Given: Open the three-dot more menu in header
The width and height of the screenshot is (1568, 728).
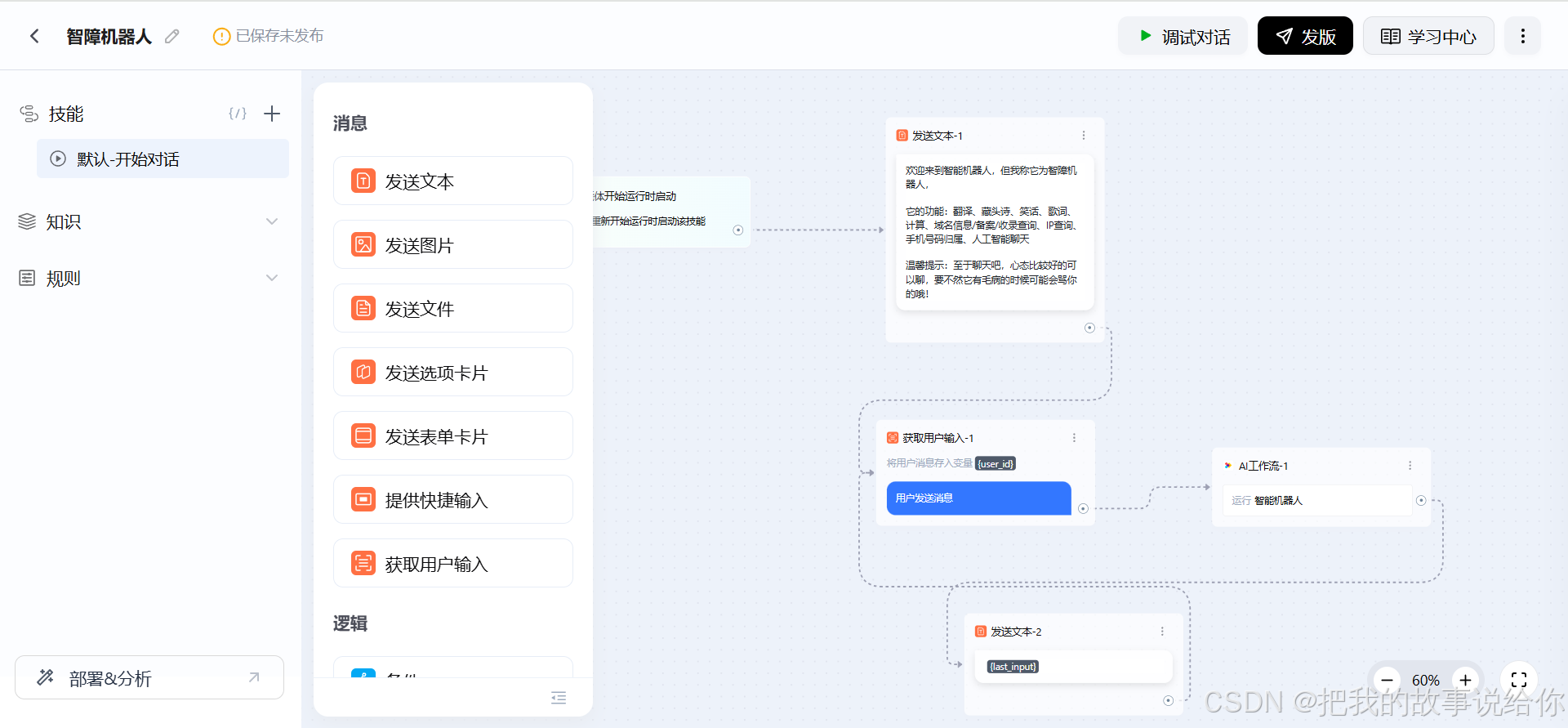Looking at the screenshot, I should (x=1522, y=36).
